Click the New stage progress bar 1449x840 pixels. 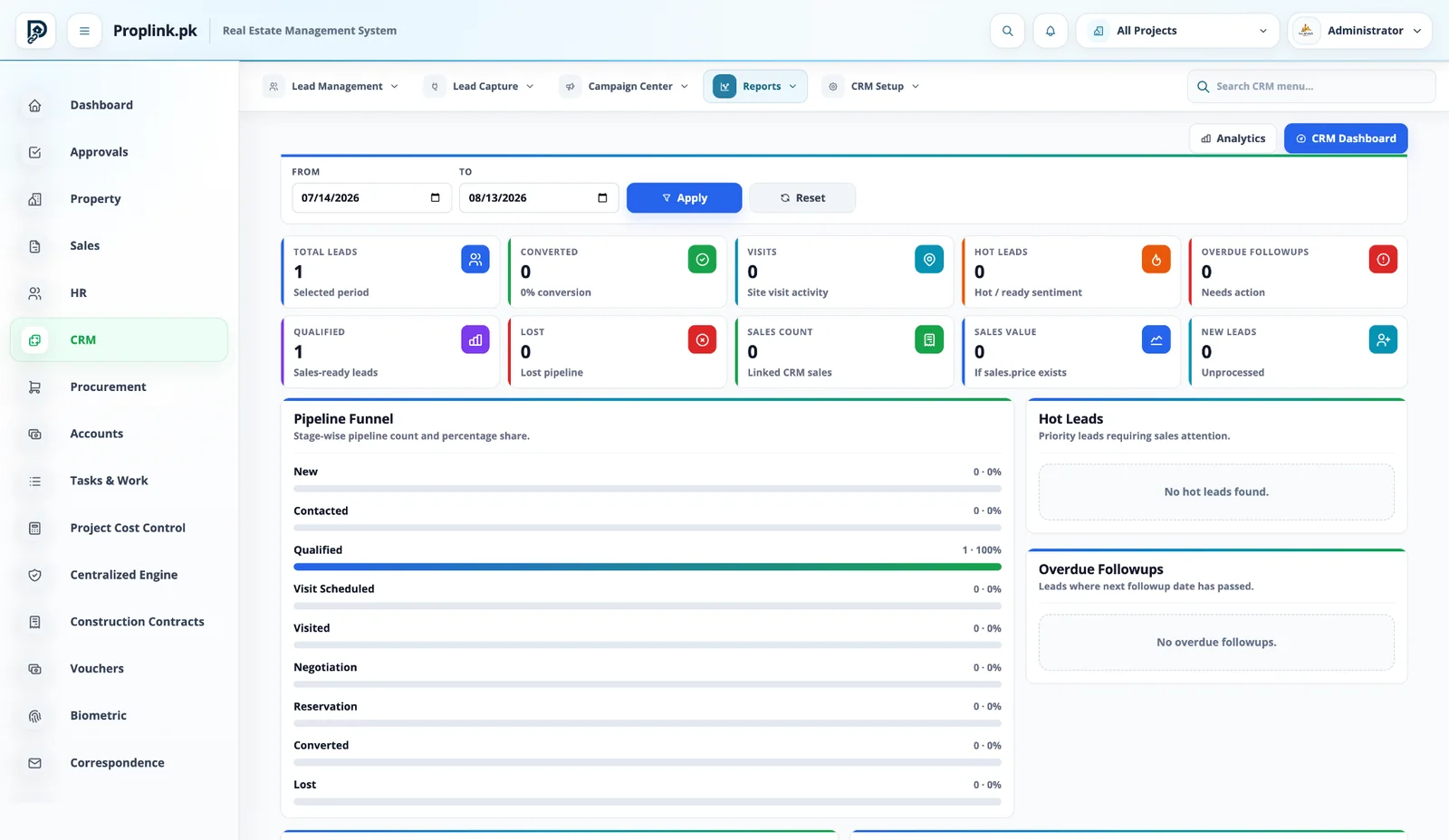pyautogui.click(x=648, y=489)
